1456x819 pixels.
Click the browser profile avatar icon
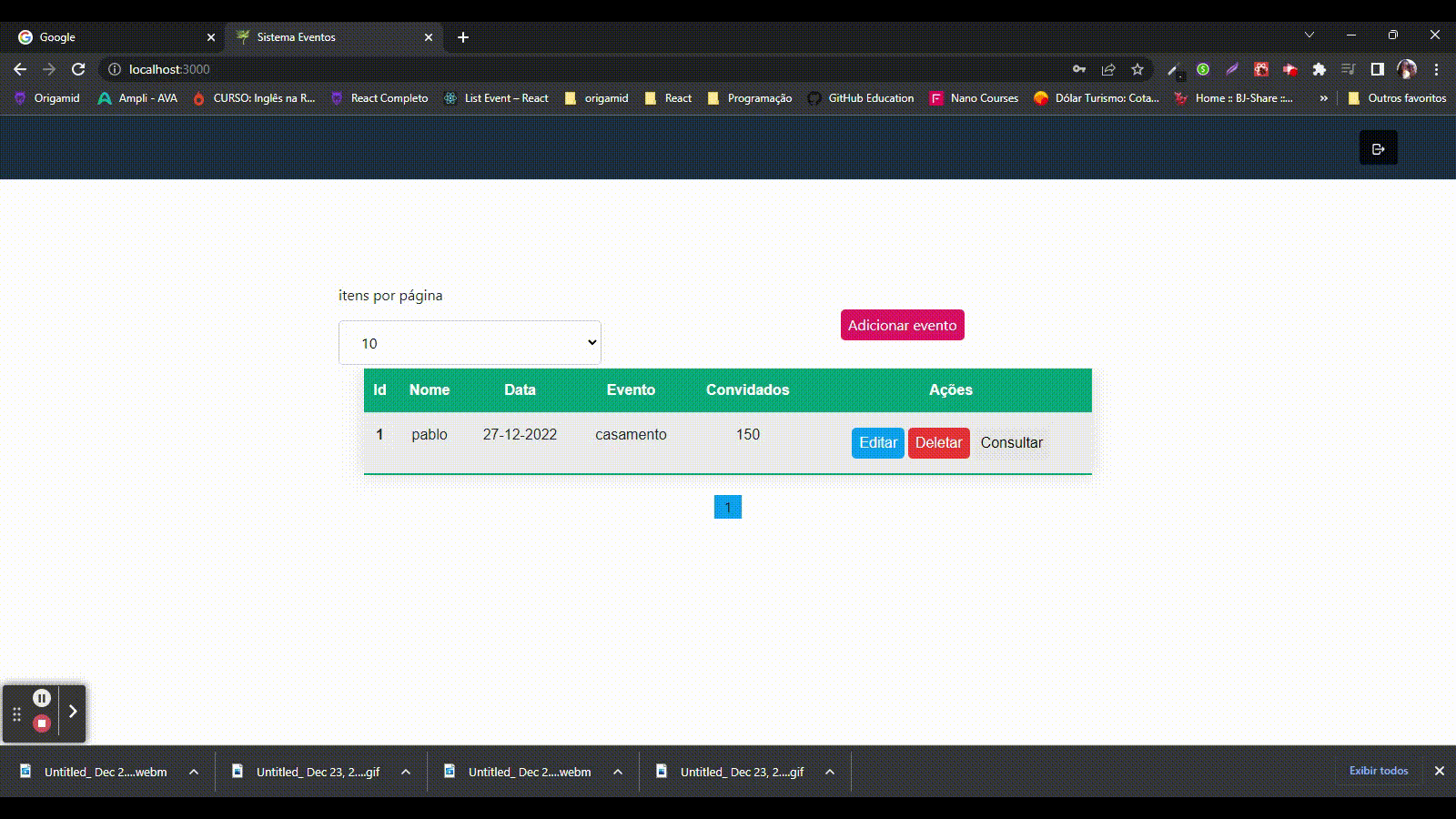click(1407, 68)
